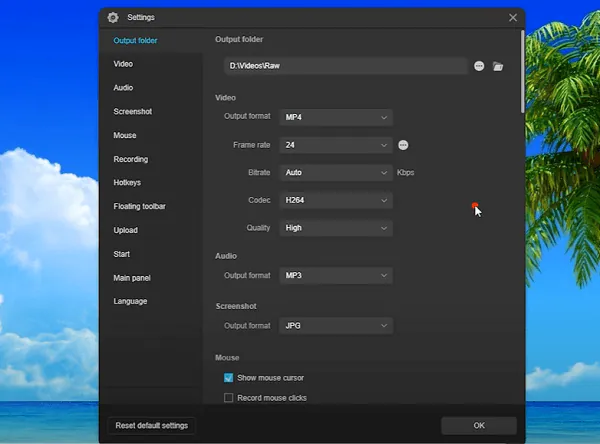Switch to the Recording settings section
Image resolution: width=600 pixels, height=444 pixels.
131,159
